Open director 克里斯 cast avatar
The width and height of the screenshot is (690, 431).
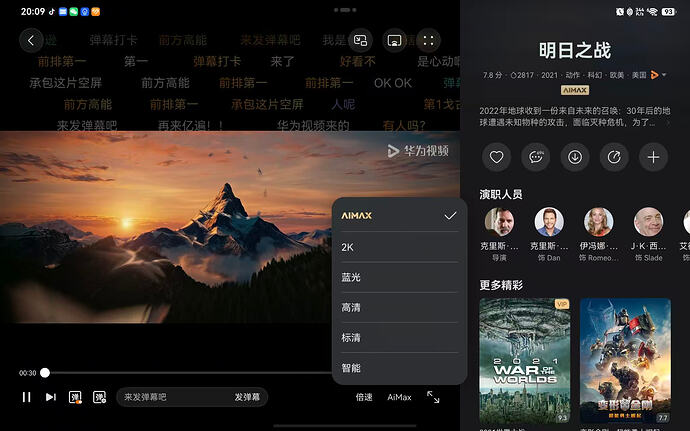click(499, 222)
